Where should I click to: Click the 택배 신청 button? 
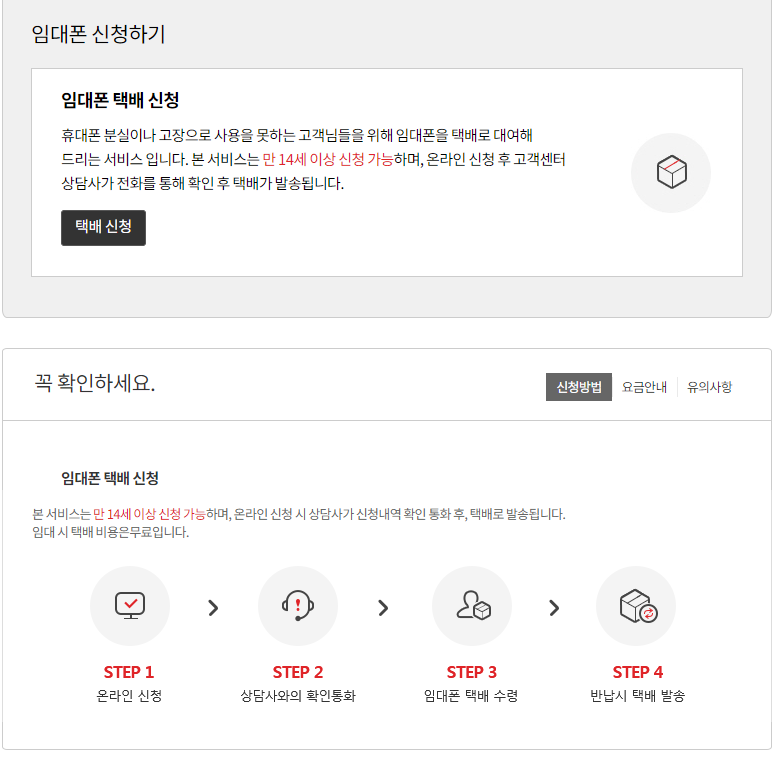(x=103, y=227)
